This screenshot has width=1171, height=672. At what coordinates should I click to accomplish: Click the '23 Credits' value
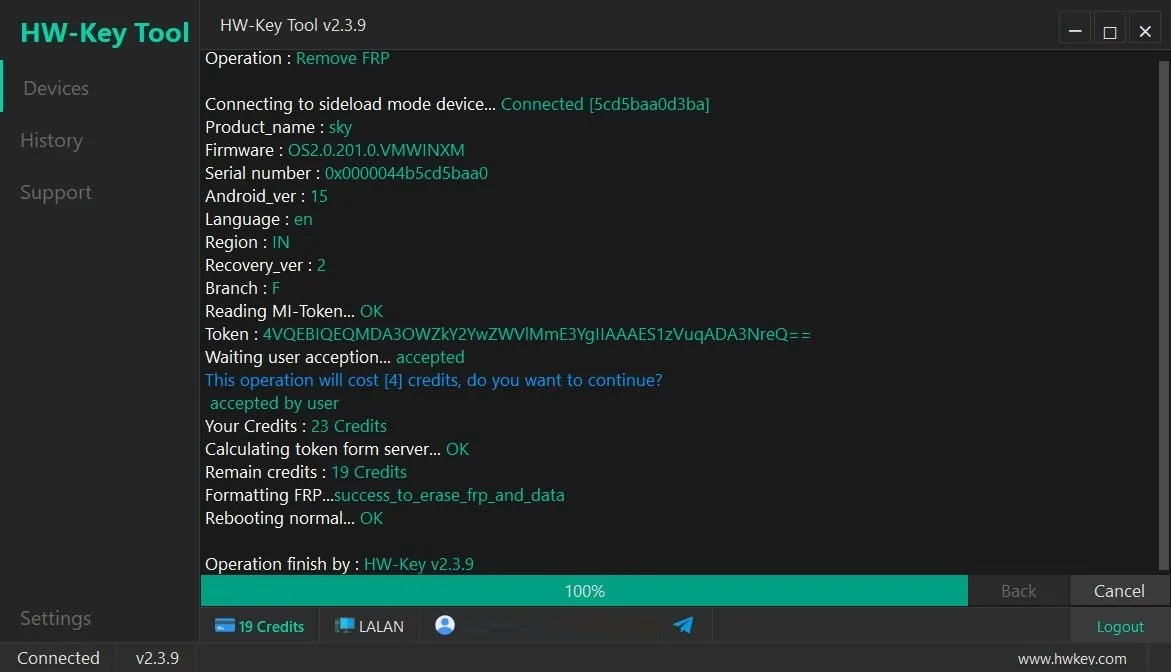(349, 426)
